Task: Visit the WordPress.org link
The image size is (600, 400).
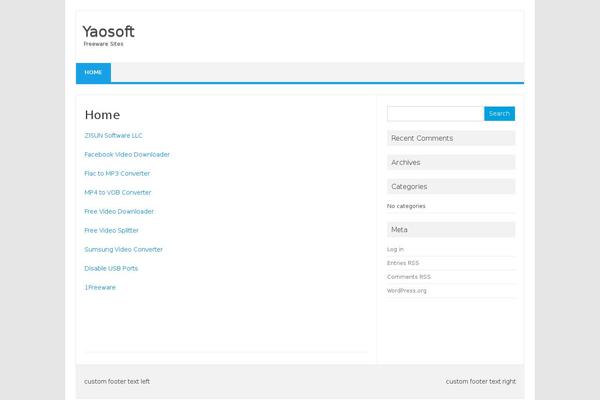Action: (406, 291)
